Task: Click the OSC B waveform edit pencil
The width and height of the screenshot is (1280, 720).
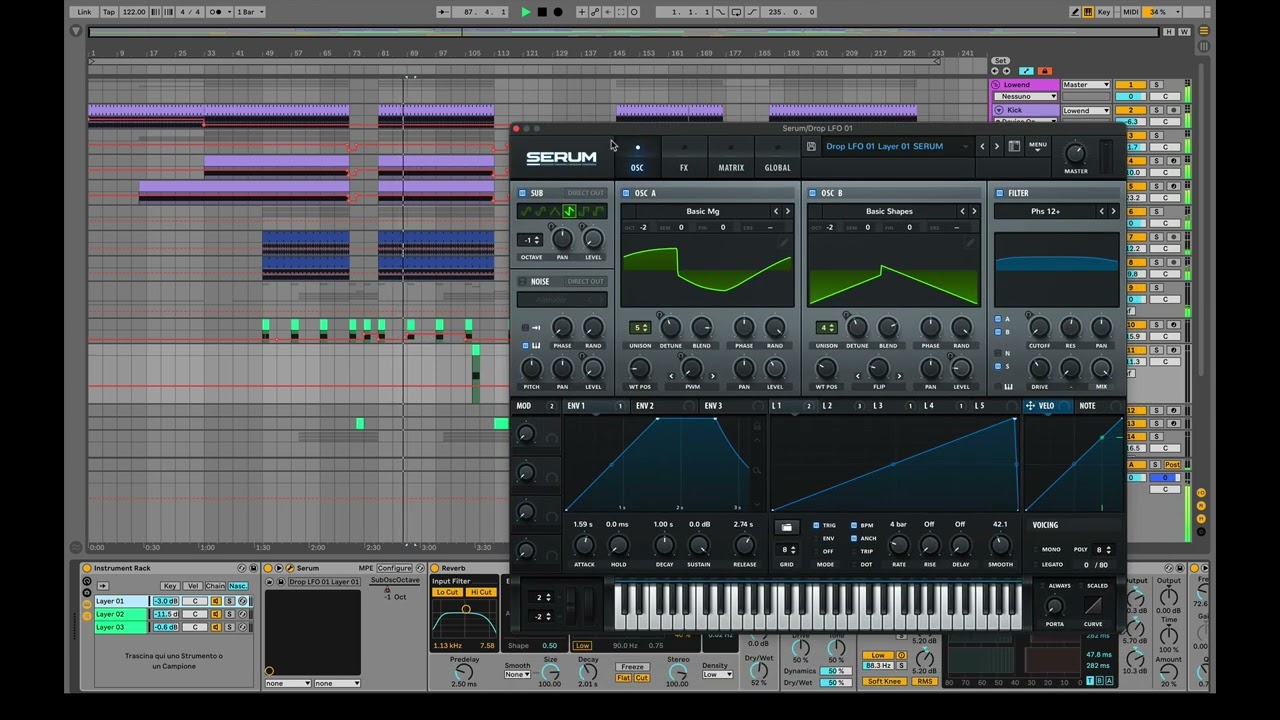Action: (970, 242)
